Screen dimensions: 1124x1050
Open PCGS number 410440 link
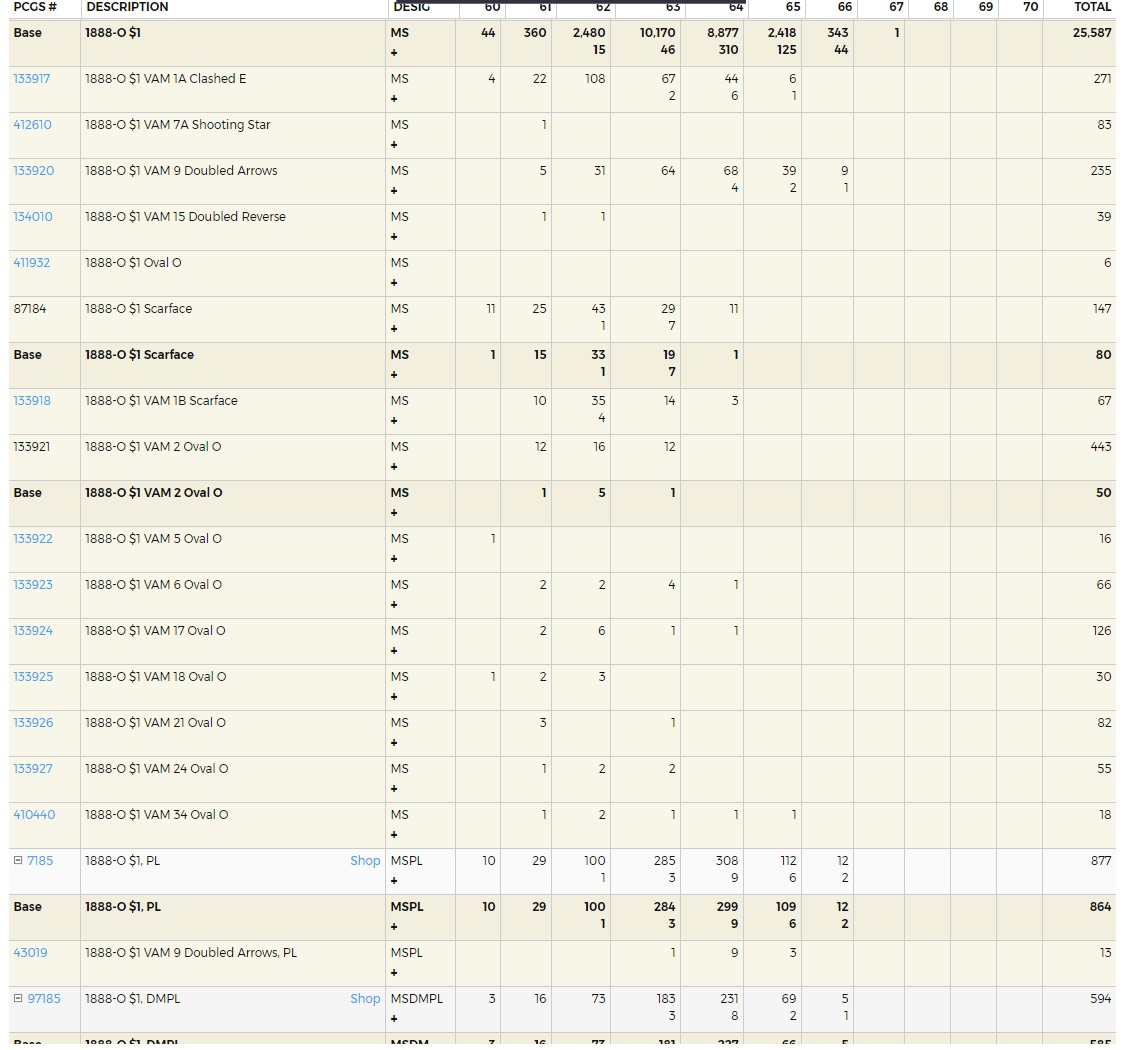(x=34, y=814)
